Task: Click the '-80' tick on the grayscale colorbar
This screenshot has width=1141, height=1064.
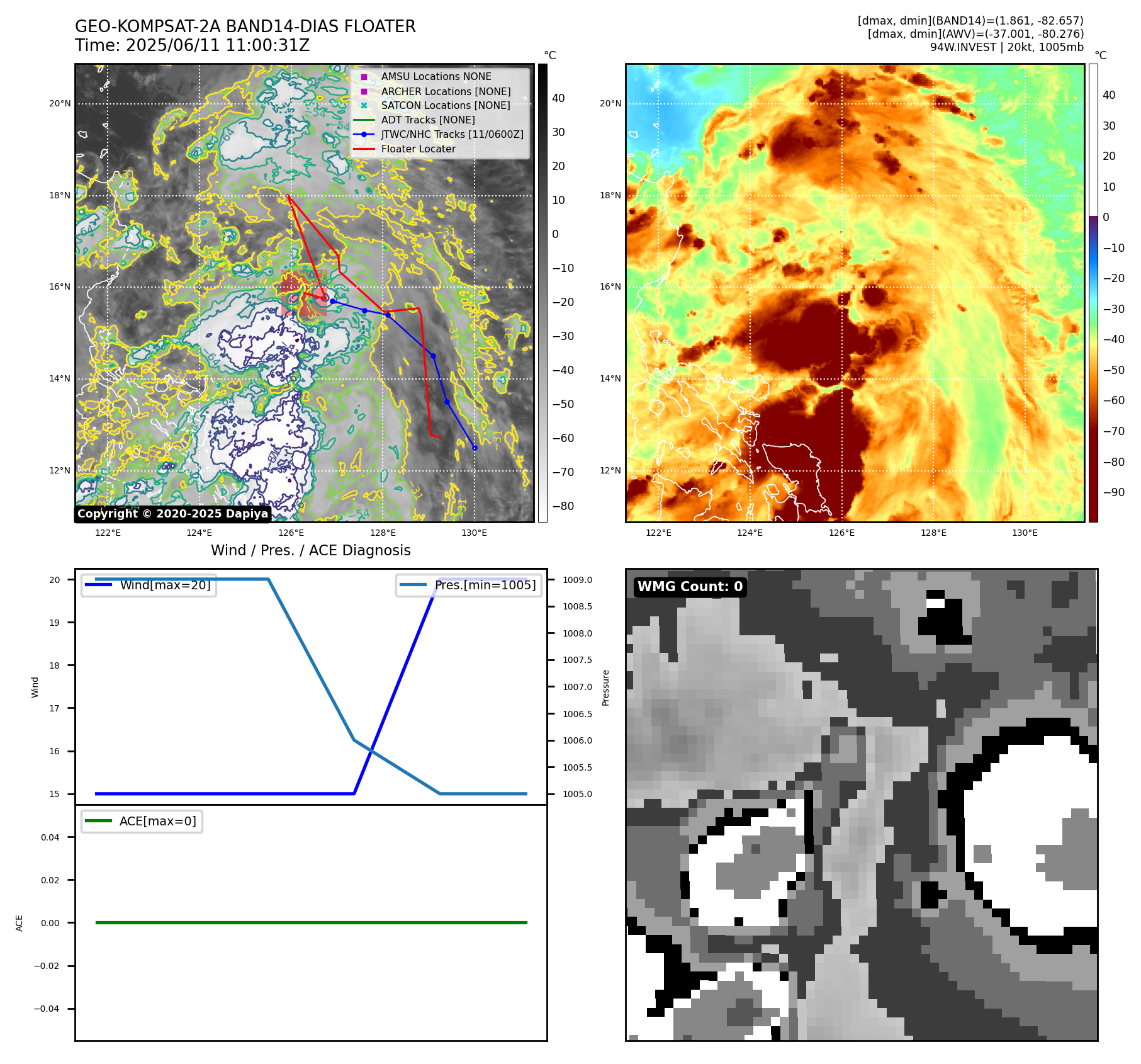Action: 563,506
